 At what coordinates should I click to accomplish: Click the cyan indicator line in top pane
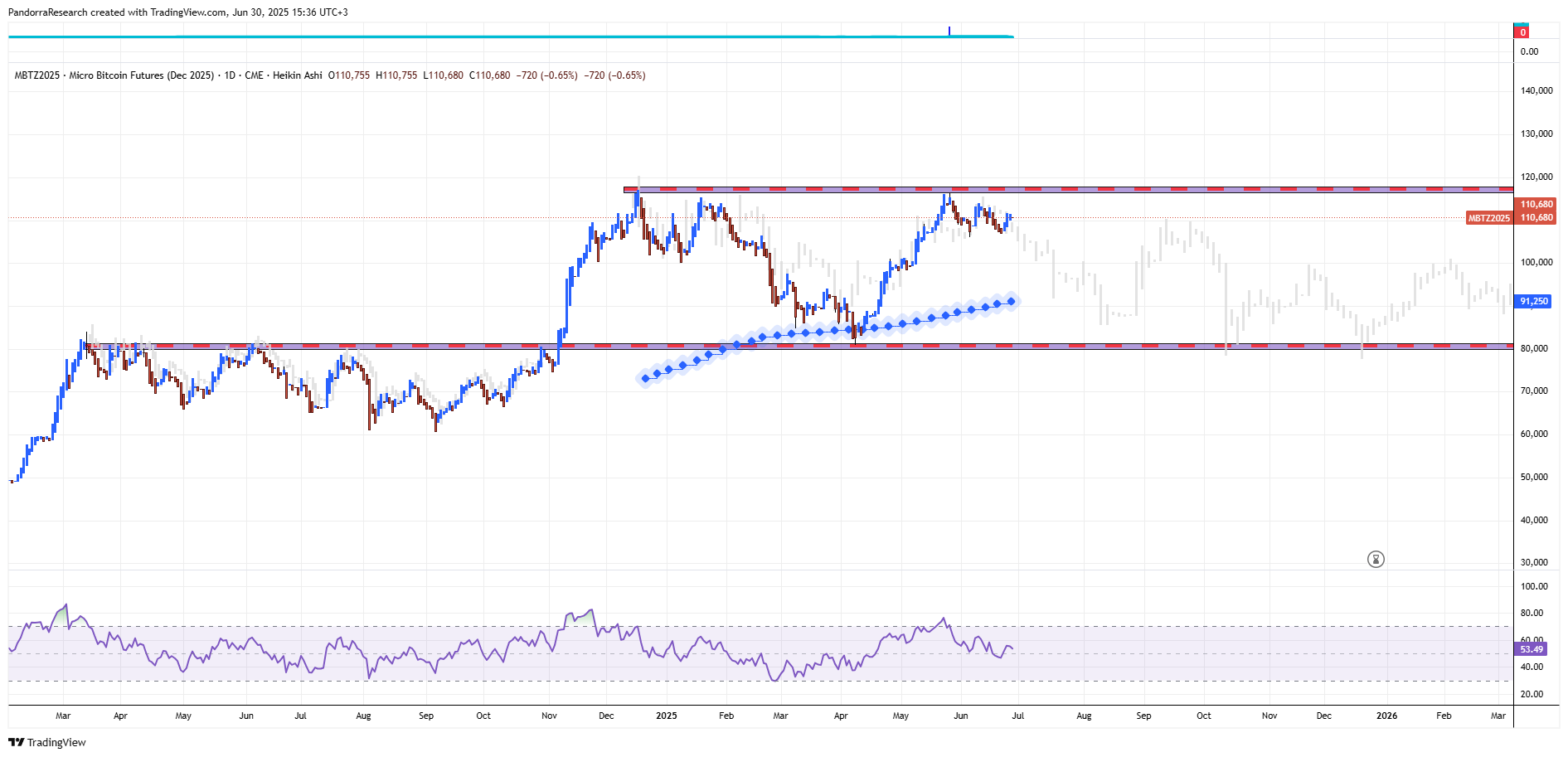511,36
